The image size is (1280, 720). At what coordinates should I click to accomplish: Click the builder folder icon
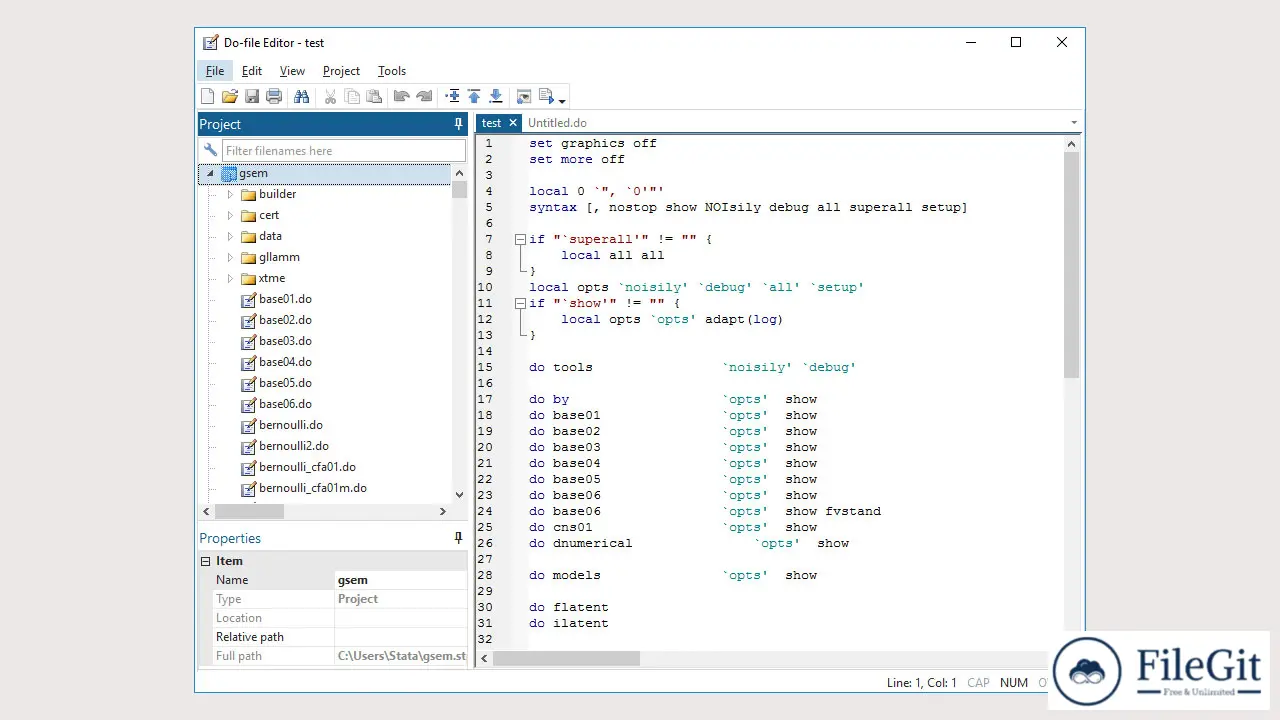[249, 194]
